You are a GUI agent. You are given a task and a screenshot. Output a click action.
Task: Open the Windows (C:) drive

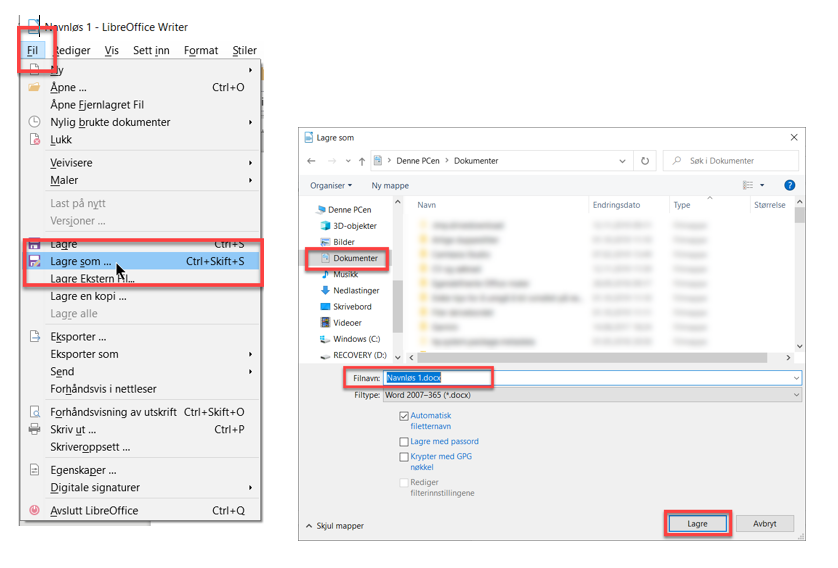click(356, 339)
